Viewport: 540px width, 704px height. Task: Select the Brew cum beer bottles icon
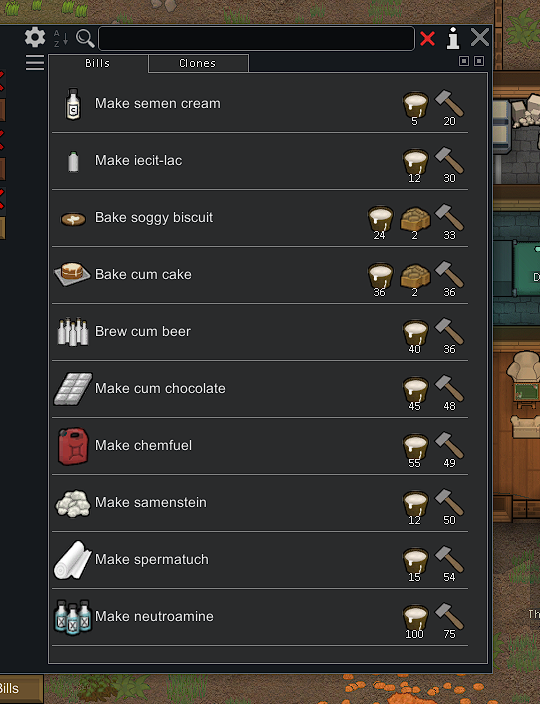click(x=73, y=332)
